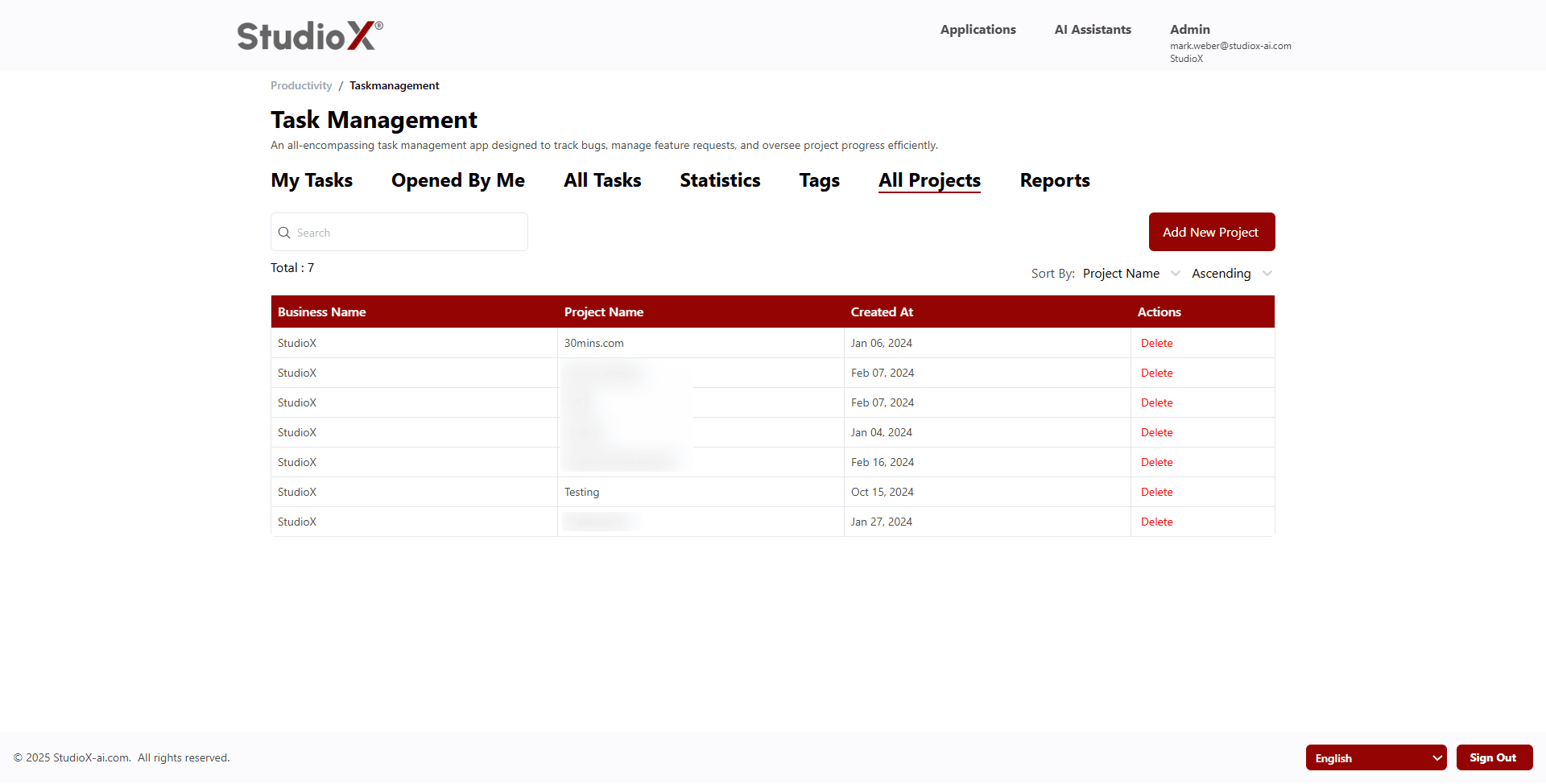
Task: Click the Sign Out button
Action: [1494, 757]
